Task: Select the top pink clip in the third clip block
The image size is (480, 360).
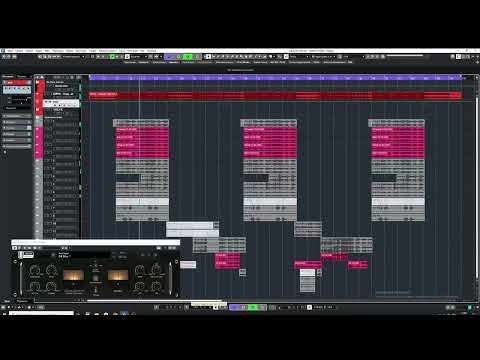Action: (x=398, y=130)
